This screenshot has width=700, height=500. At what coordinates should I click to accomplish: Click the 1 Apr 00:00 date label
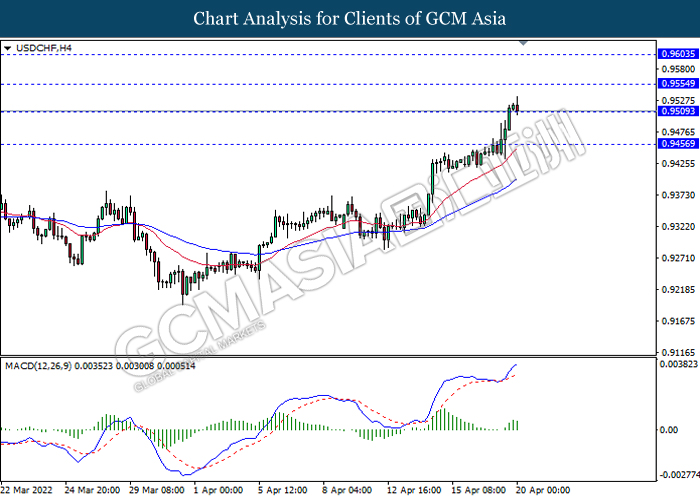[x=218, y=490]
